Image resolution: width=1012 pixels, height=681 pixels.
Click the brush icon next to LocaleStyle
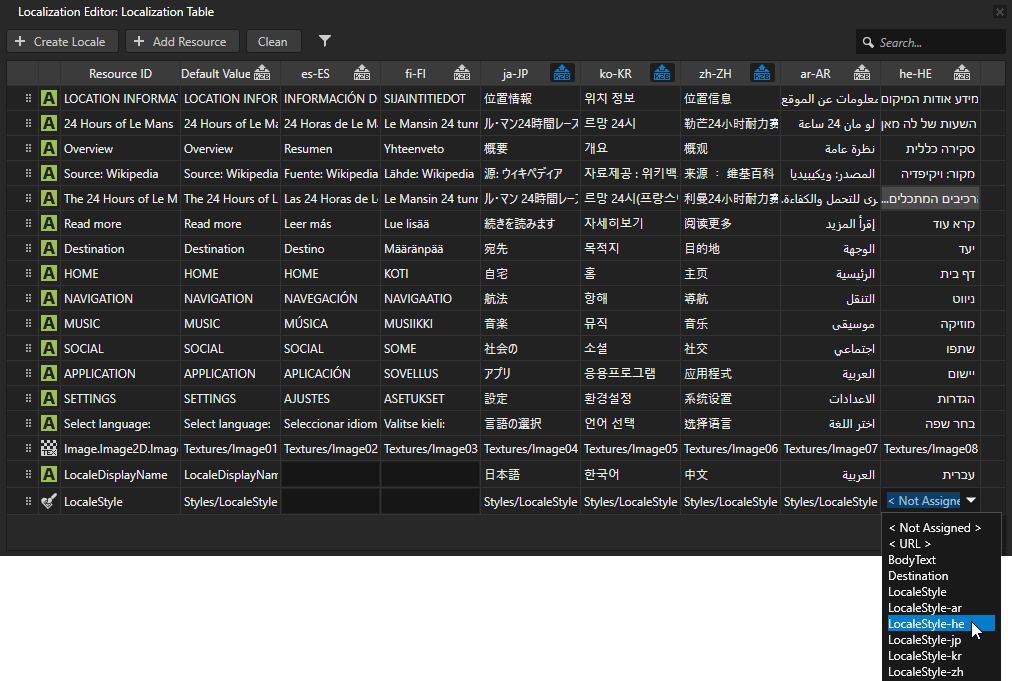pyautogui.click(x=48, y=501)
